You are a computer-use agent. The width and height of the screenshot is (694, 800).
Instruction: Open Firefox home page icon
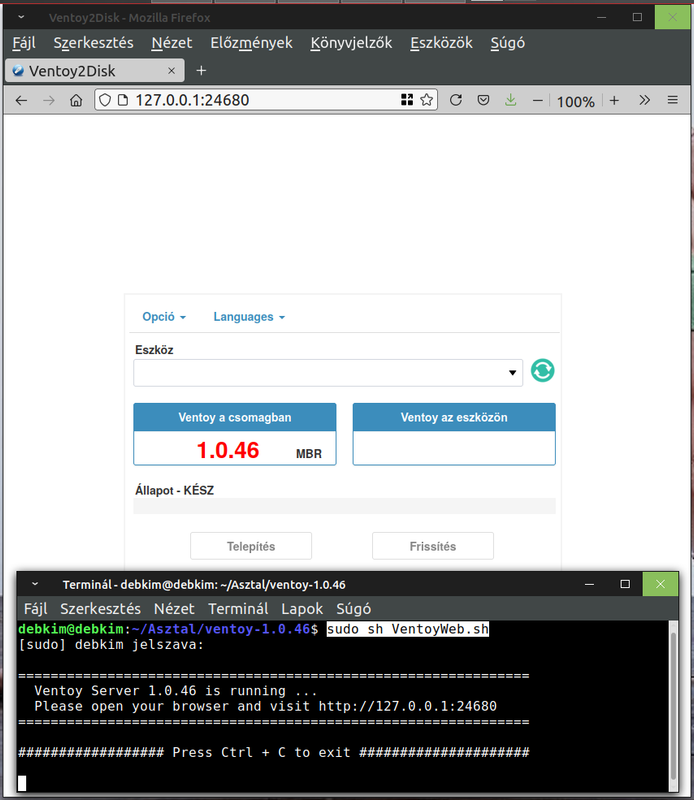click(x=76, y=101)
